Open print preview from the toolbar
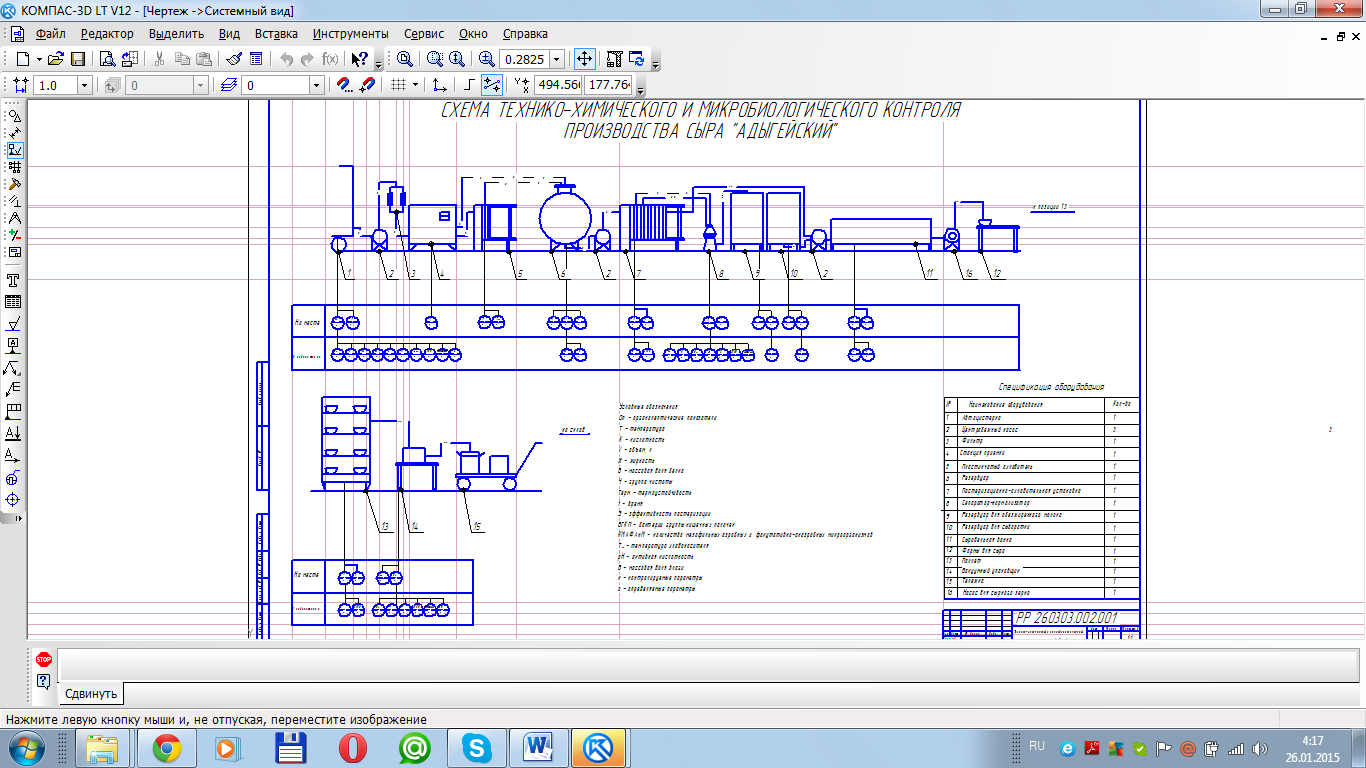The image size is (1366, 768). pyautogui.click(x=107, y=59)
